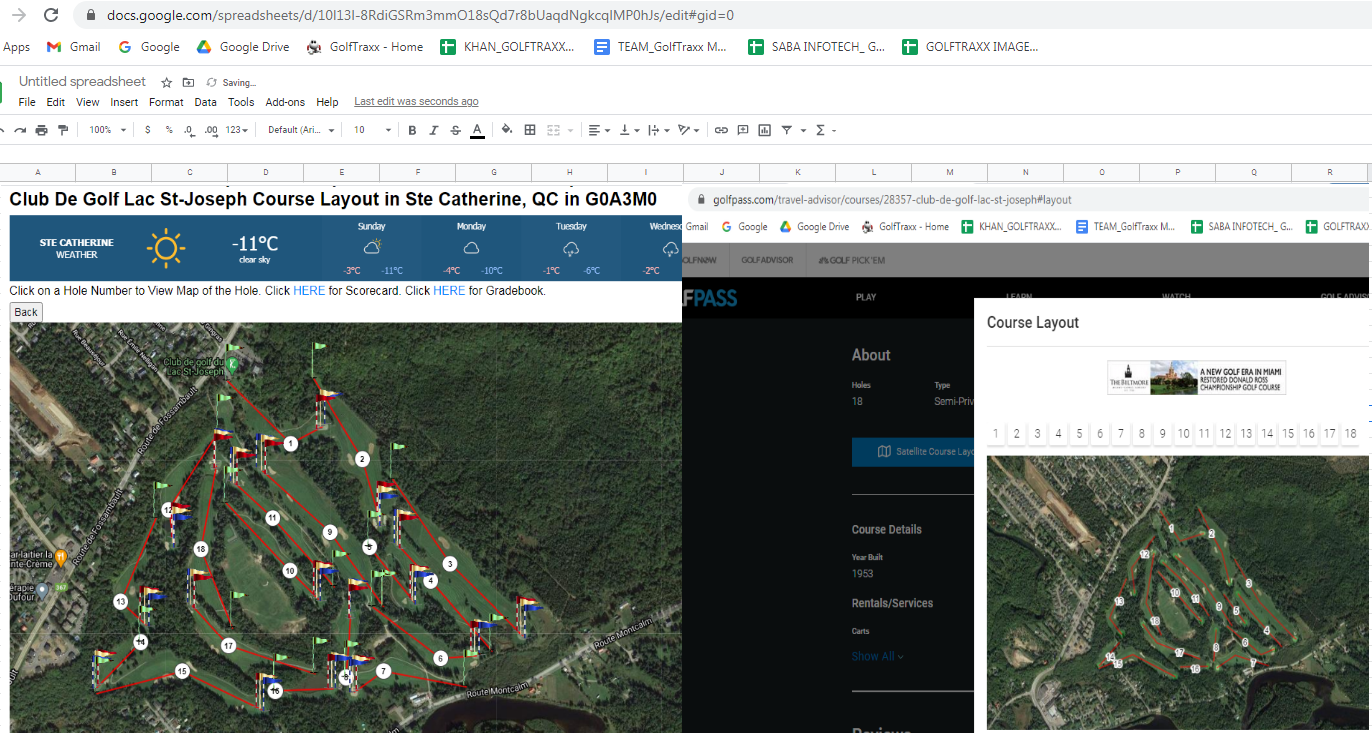Format as currency with dollar icon
The width and height of the screenshot is (1372, 733).
[148, 130]
